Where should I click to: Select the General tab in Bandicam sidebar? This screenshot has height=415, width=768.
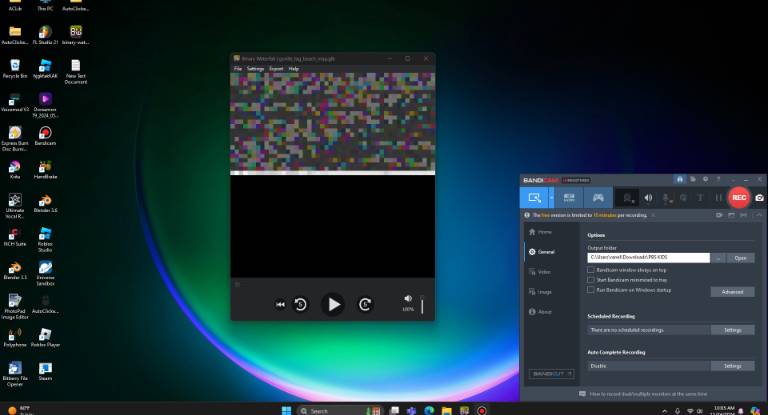pyautogui.click(x=542, y=252)
